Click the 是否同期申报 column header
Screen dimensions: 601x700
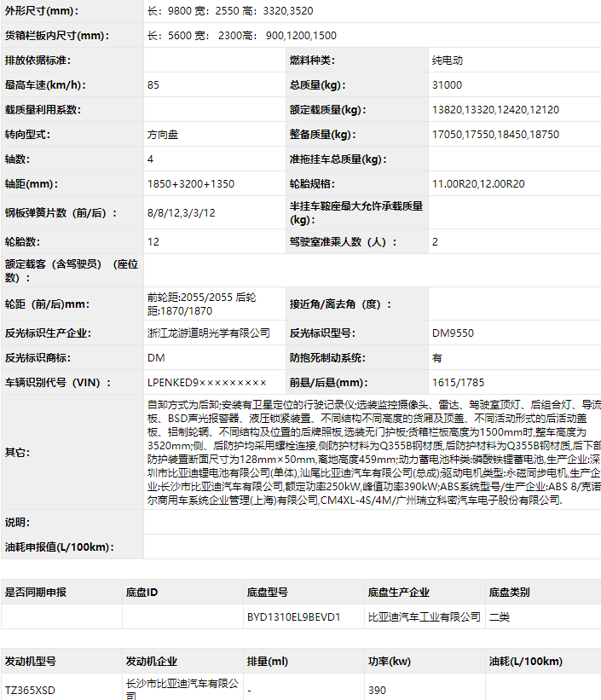click(x=36, y=592)
